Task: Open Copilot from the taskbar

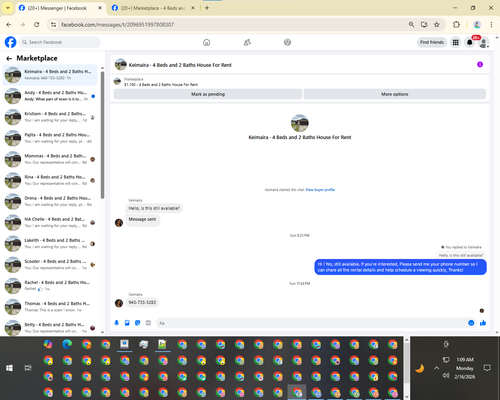Action: click(48, 344)
